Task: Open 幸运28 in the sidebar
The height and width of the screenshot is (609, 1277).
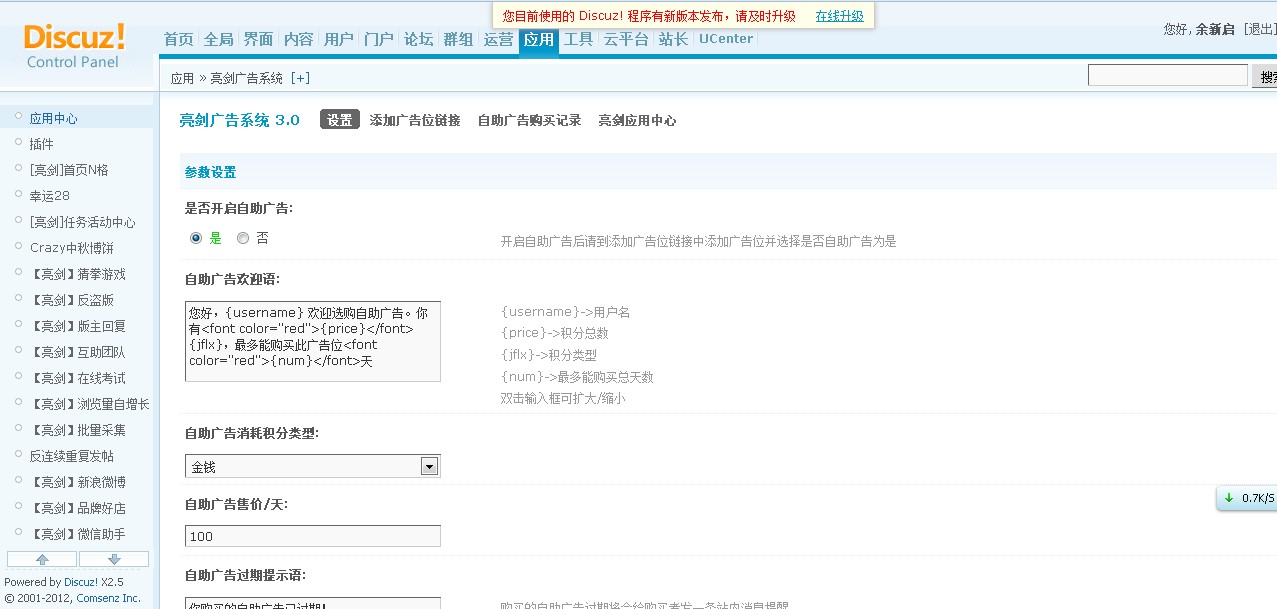Action: tap(49, 196)
